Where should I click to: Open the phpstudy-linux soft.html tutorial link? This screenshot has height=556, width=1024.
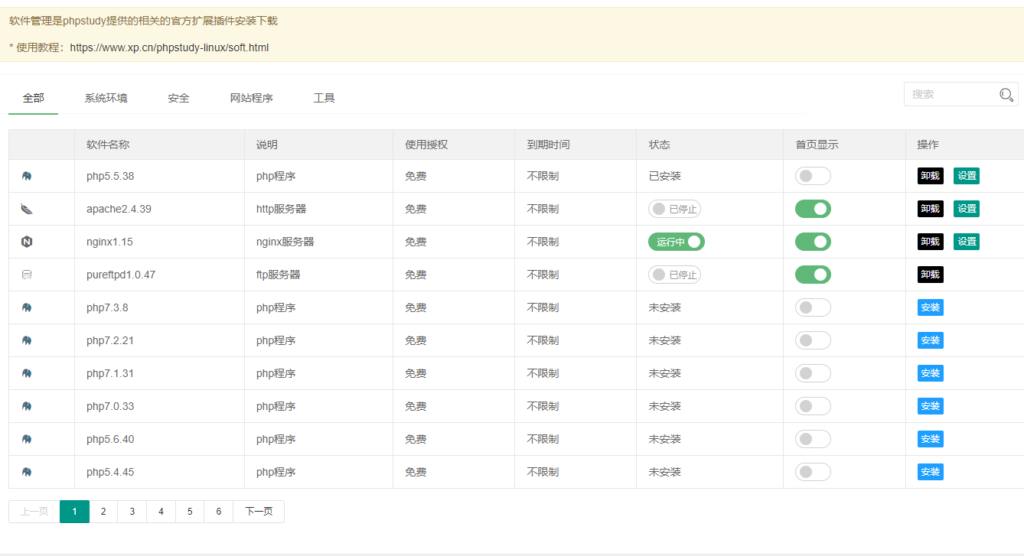[x=169, y=48]
